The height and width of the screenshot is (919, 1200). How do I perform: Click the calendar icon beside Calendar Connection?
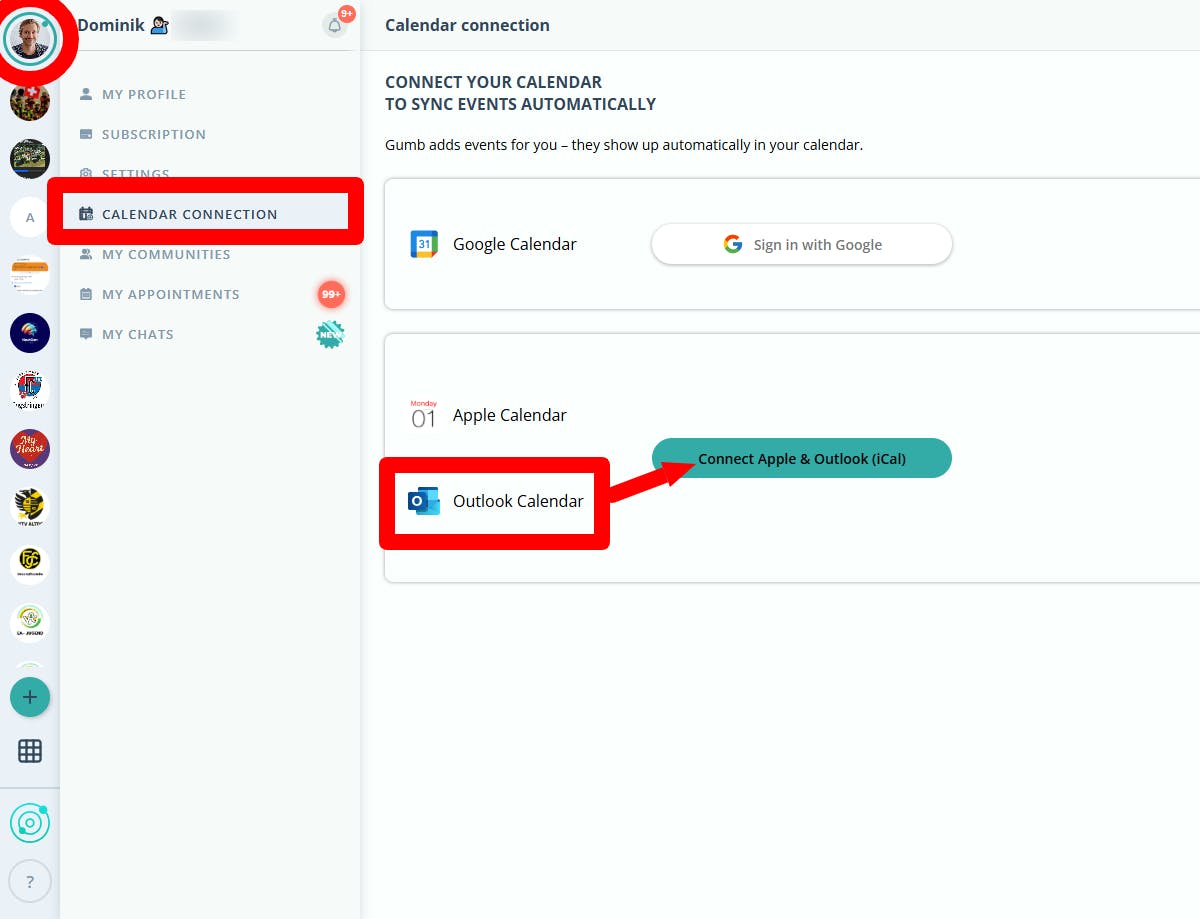tap(86, 214)
